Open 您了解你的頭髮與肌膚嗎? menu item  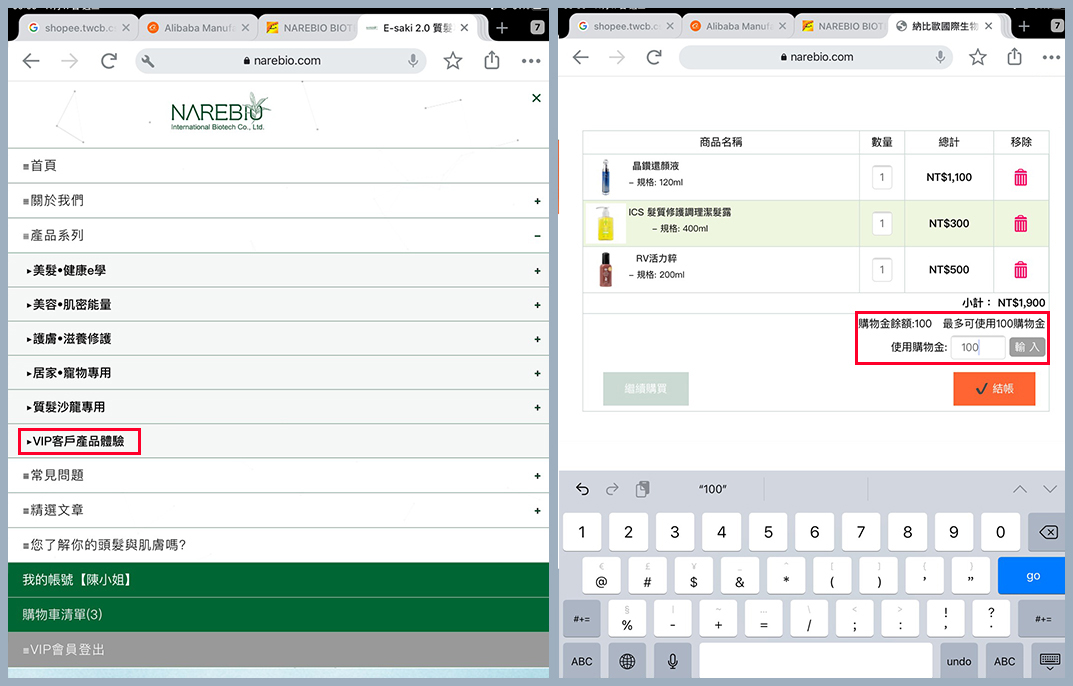[279, 545]
